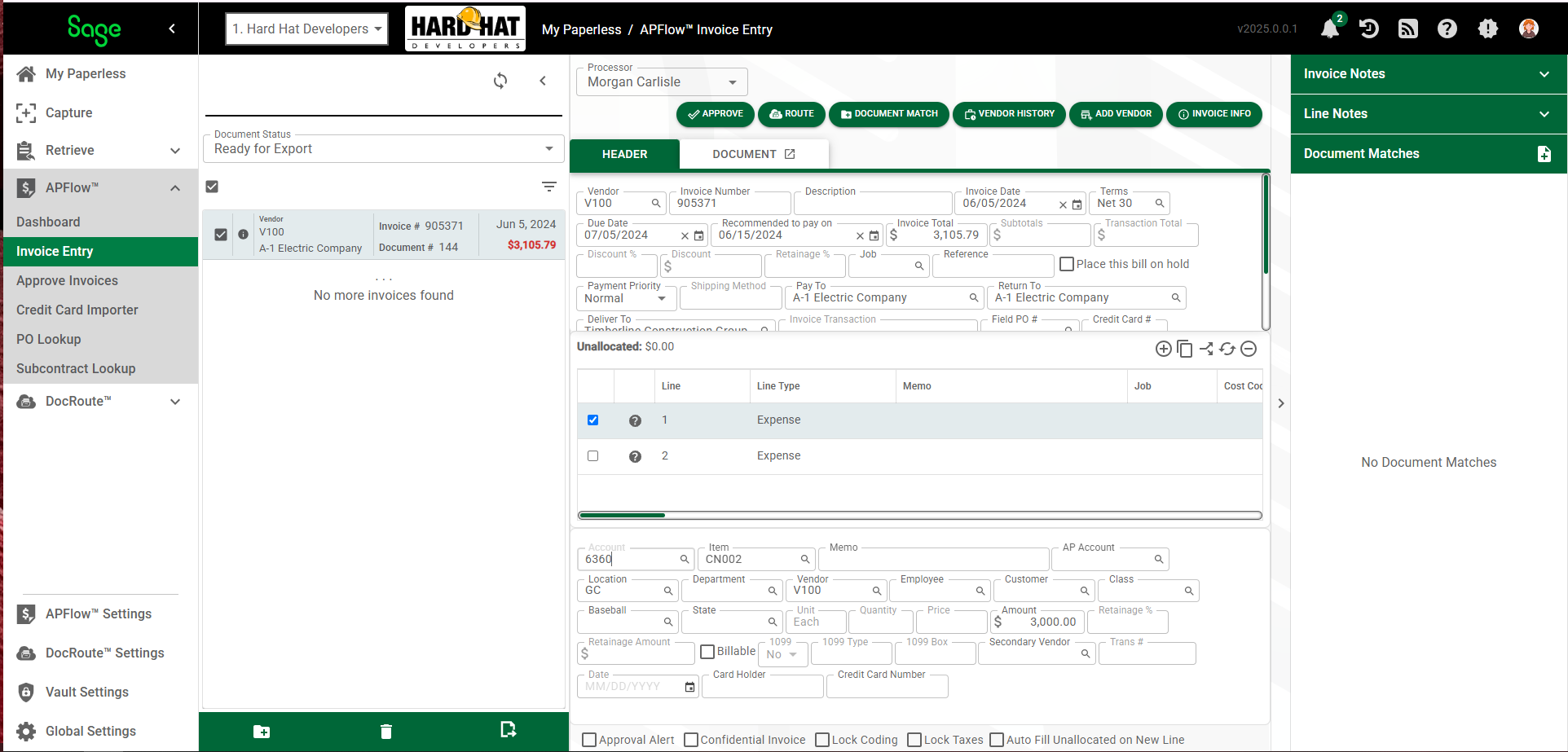Refresh the invoice list

[500, 81]
